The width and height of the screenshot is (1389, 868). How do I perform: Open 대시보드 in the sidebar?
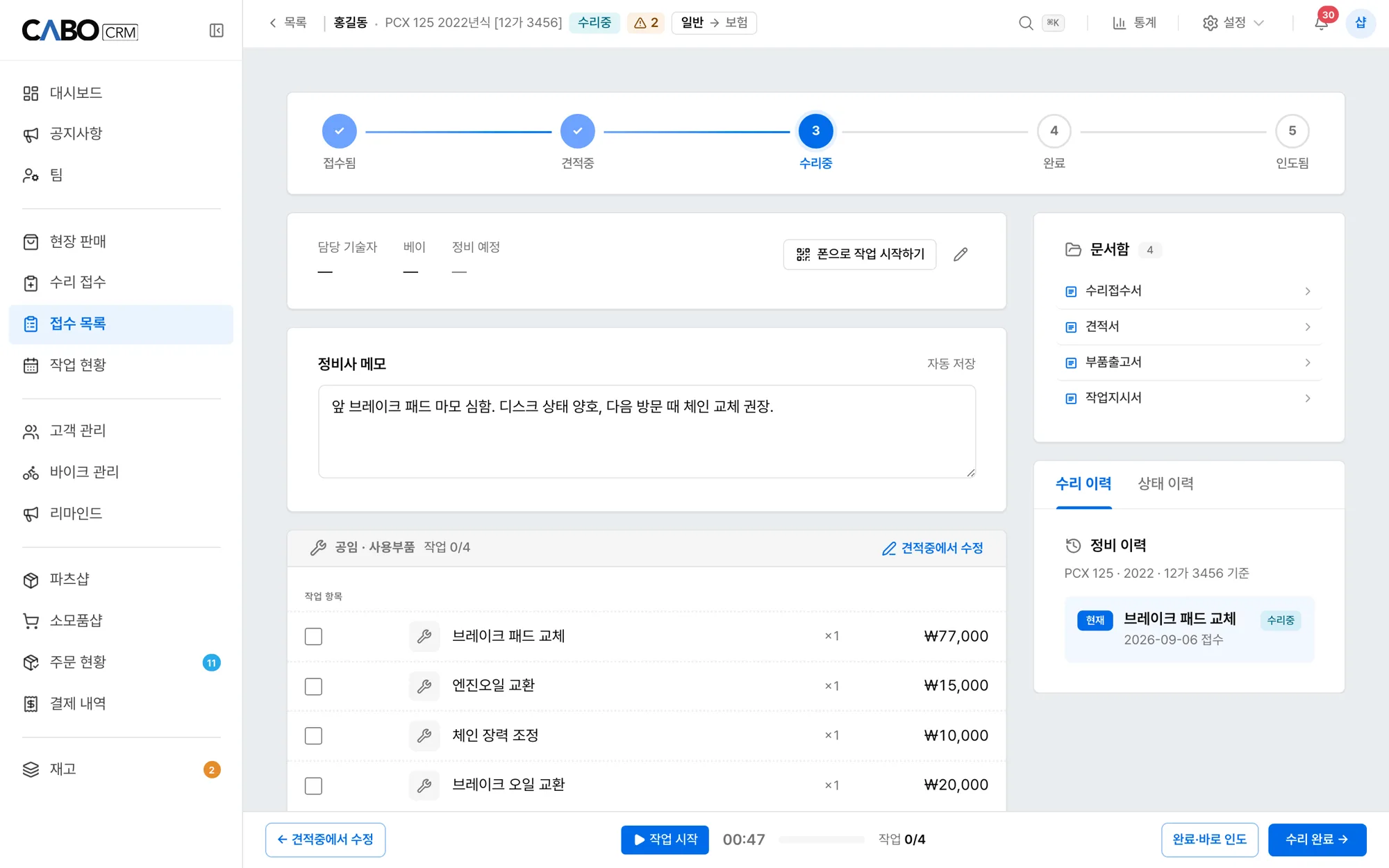tap(121, 93)
